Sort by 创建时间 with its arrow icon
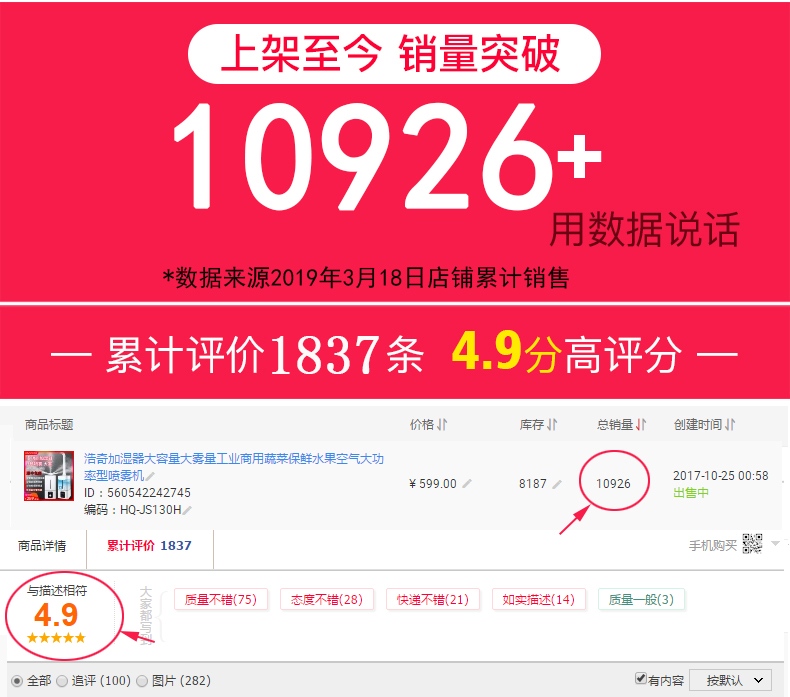 tap(730, 425)
